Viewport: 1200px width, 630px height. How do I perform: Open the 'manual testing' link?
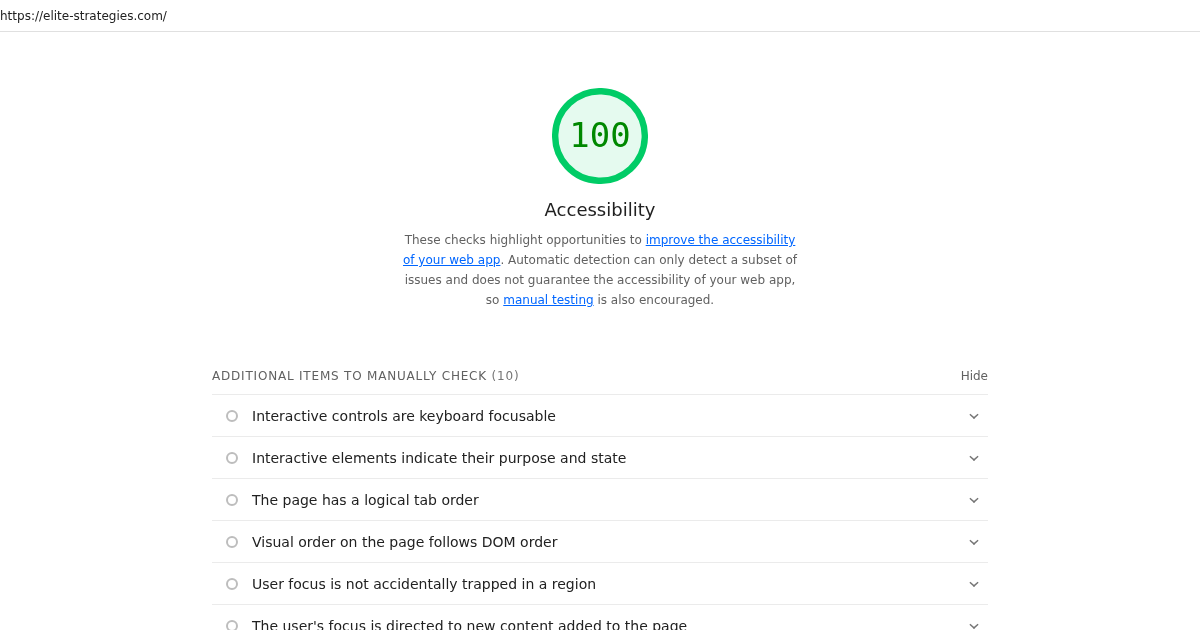tap(547, 299)
